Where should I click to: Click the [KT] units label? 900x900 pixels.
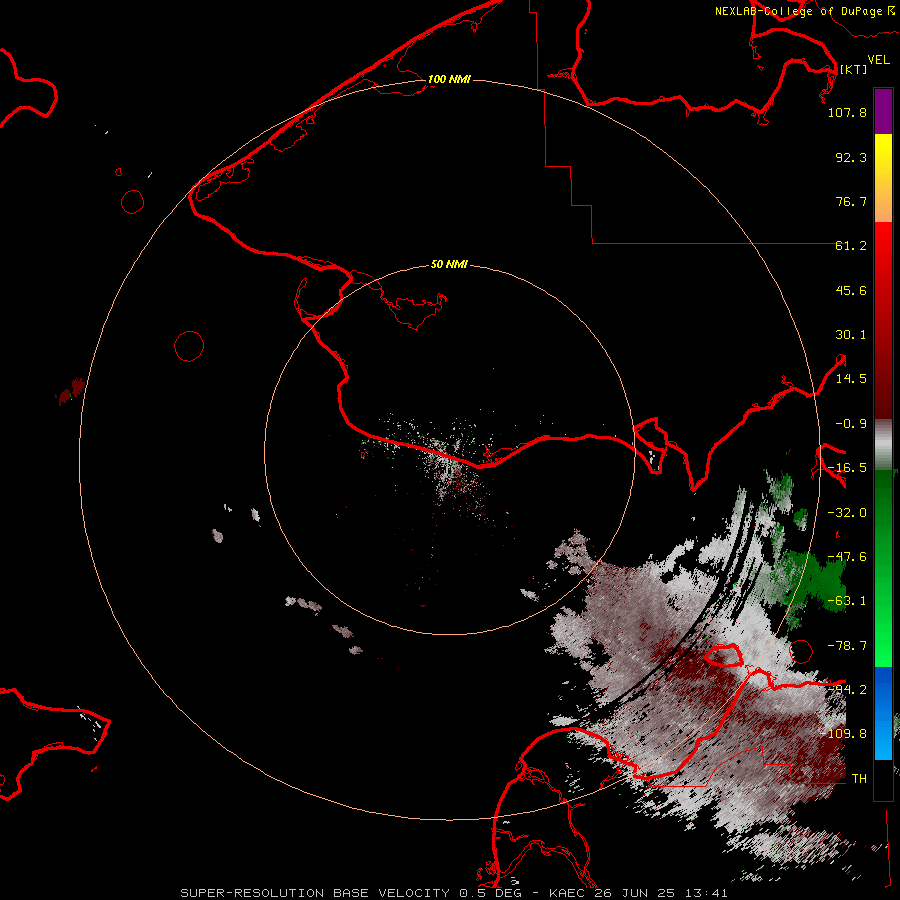[x=853, y=69]
